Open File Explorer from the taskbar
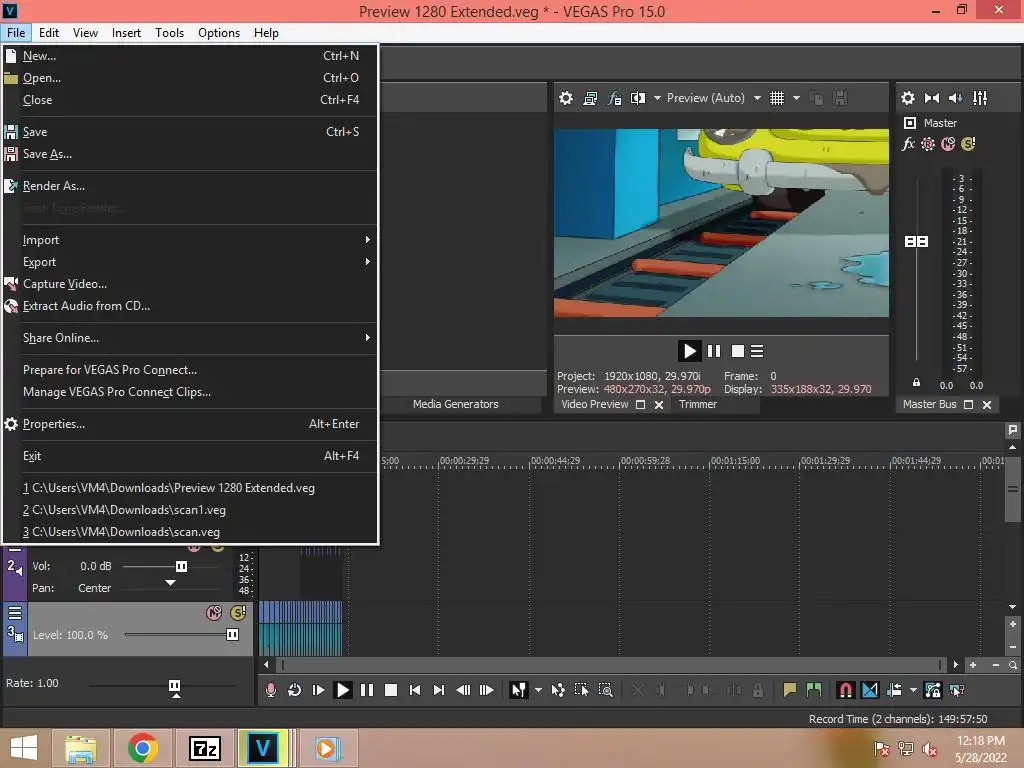1024x768 pixels. click(x=81, y=748)
